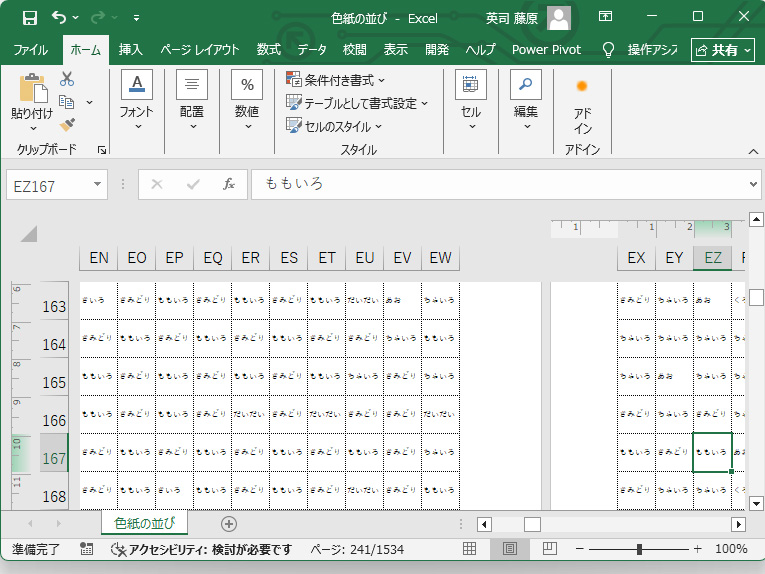Add a new sheet with the plus icon

pyautogui.click(x=229, y=524)
